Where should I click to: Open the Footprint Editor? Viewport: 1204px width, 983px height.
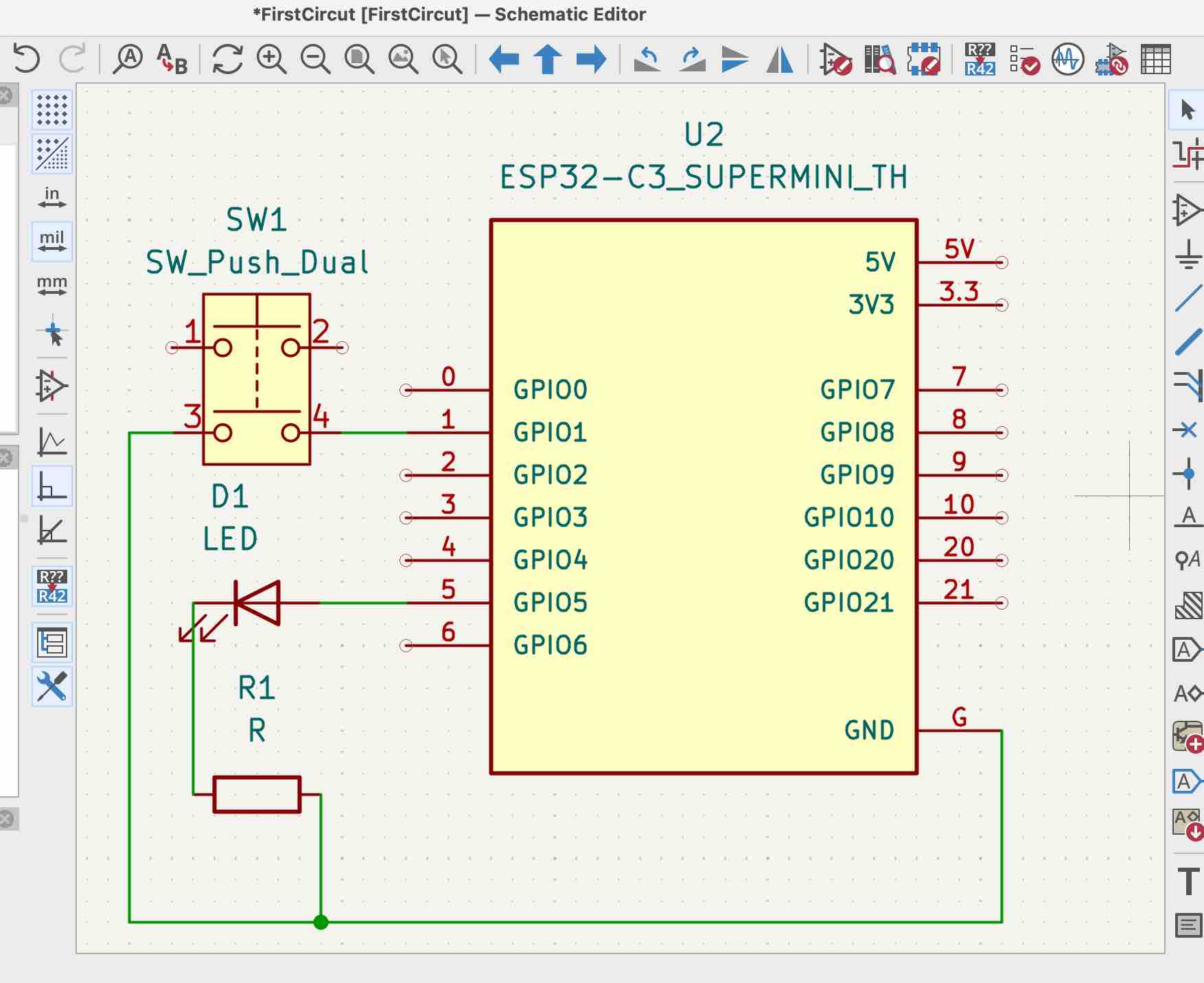(x=924, y=58)
